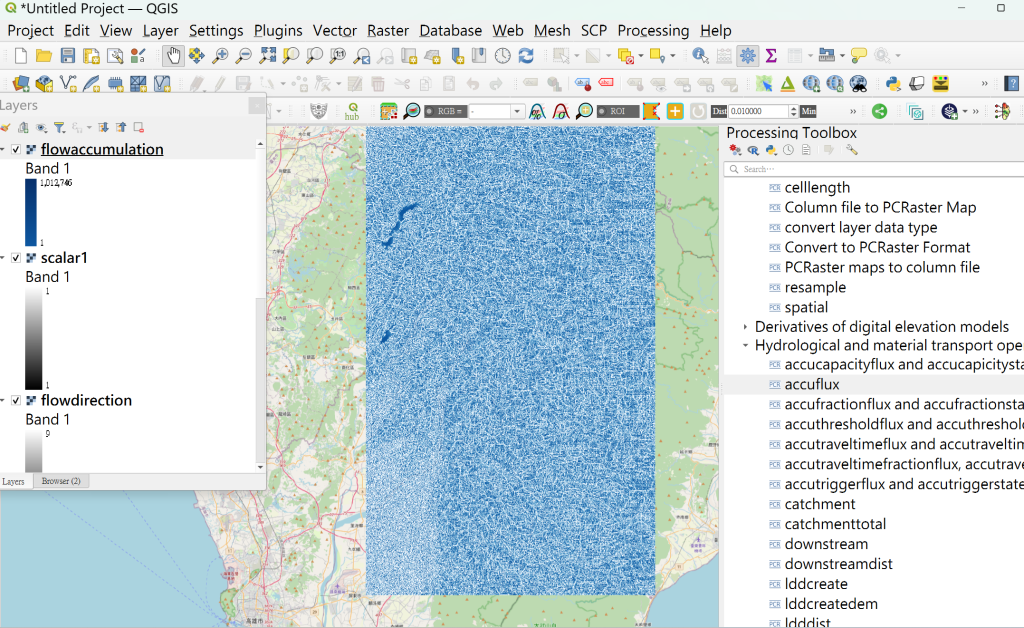Open the SCP RGB band combo box
Image resolution: width=1024 pixels, height=628 pixels.
[x=496, y=111]
